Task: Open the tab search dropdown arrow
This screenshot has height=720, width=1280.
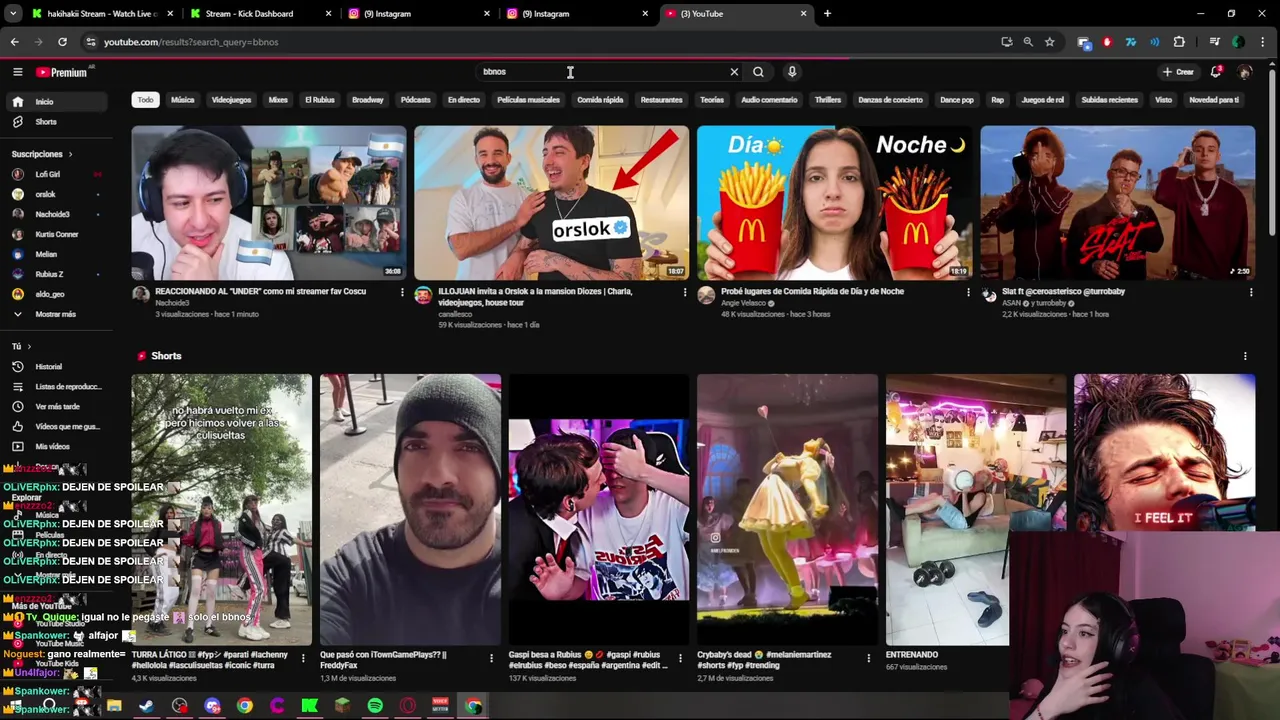Action: 13,14
